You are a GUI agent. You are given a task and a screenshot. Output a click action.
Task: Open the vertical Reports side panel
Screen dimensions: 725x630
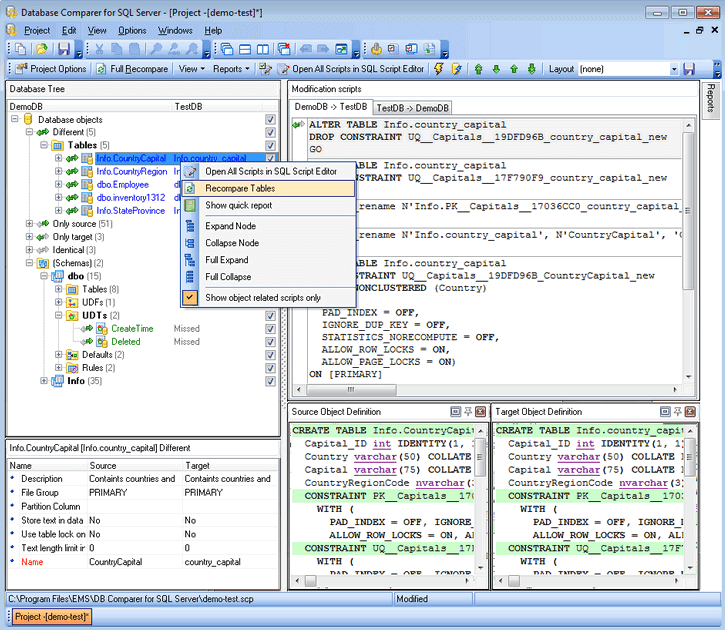[x=711, y=100]
